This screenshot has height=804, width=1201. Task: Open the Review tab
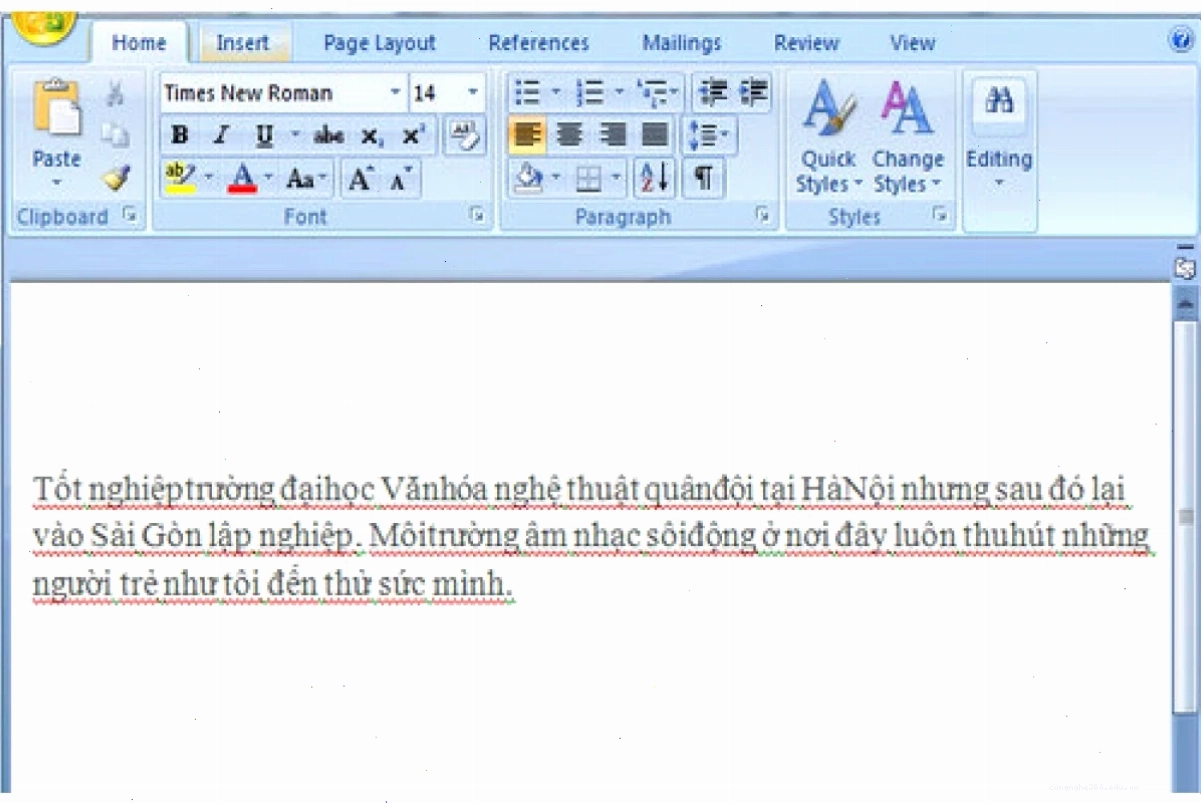point(806,43)
